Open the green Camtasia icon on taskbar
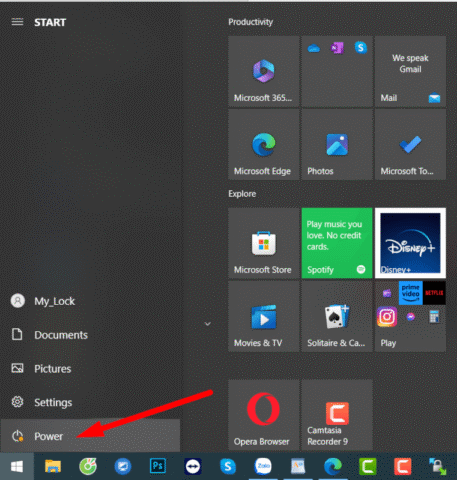Image resolution: width=457 pixels, height=480 pixels. pyautogui.click(x=368, y=466)
